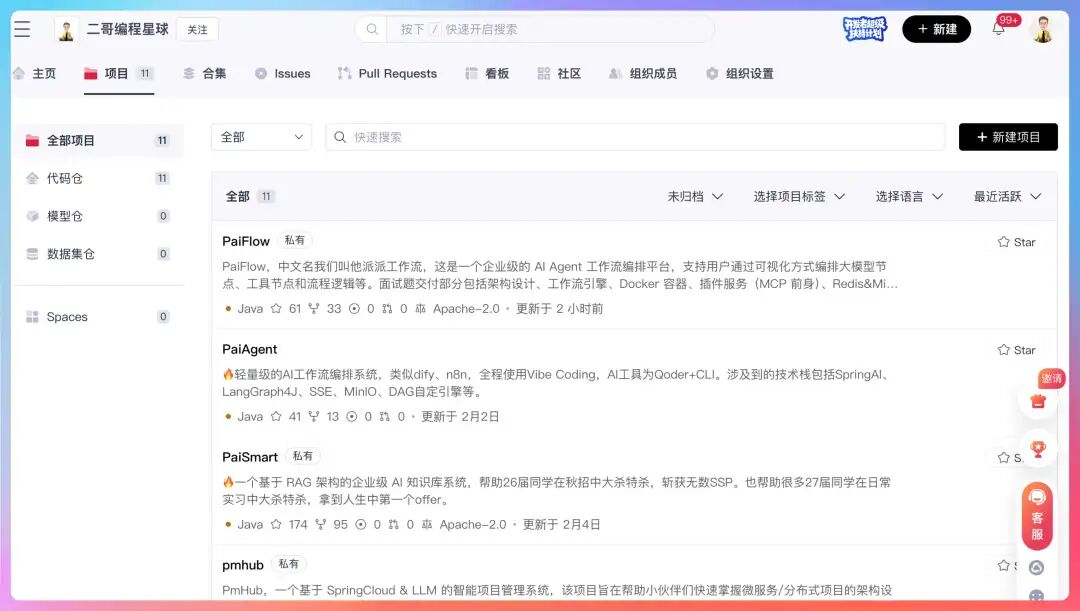The width and height of the screenshot is (1080, 611).
Task: Expand the 选择项目标签 tag filter
Action: (799, 196)
